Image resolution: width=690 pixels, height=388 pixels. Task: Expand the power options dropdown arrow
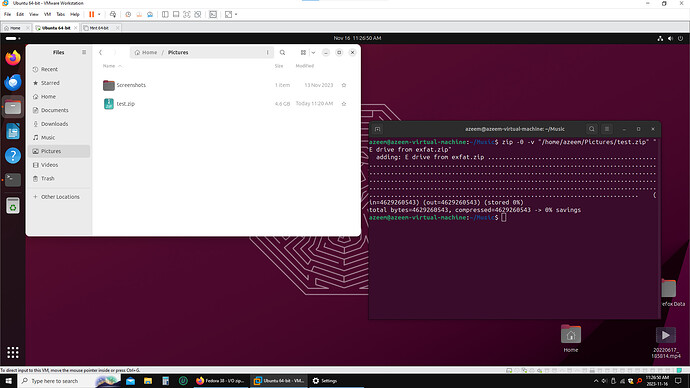tap(99, 14)
